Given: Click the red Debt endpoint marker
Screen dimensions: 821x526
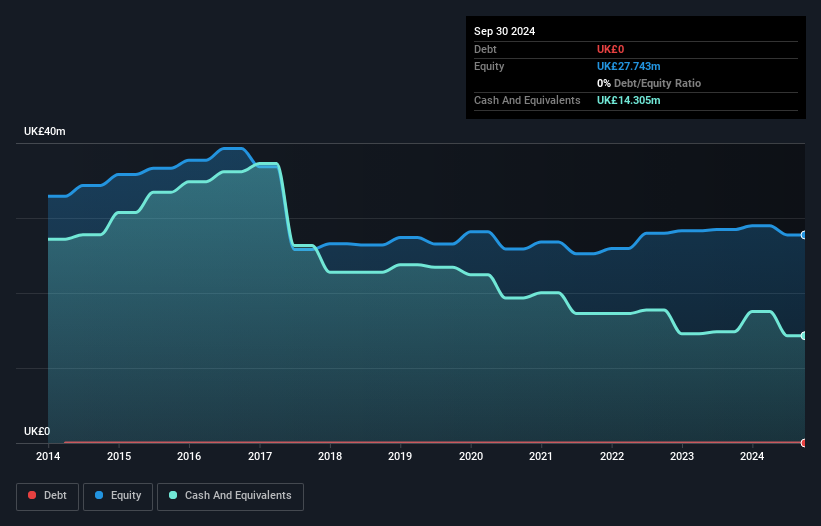Looking at the screenshot, I should [x=803, y=442].
